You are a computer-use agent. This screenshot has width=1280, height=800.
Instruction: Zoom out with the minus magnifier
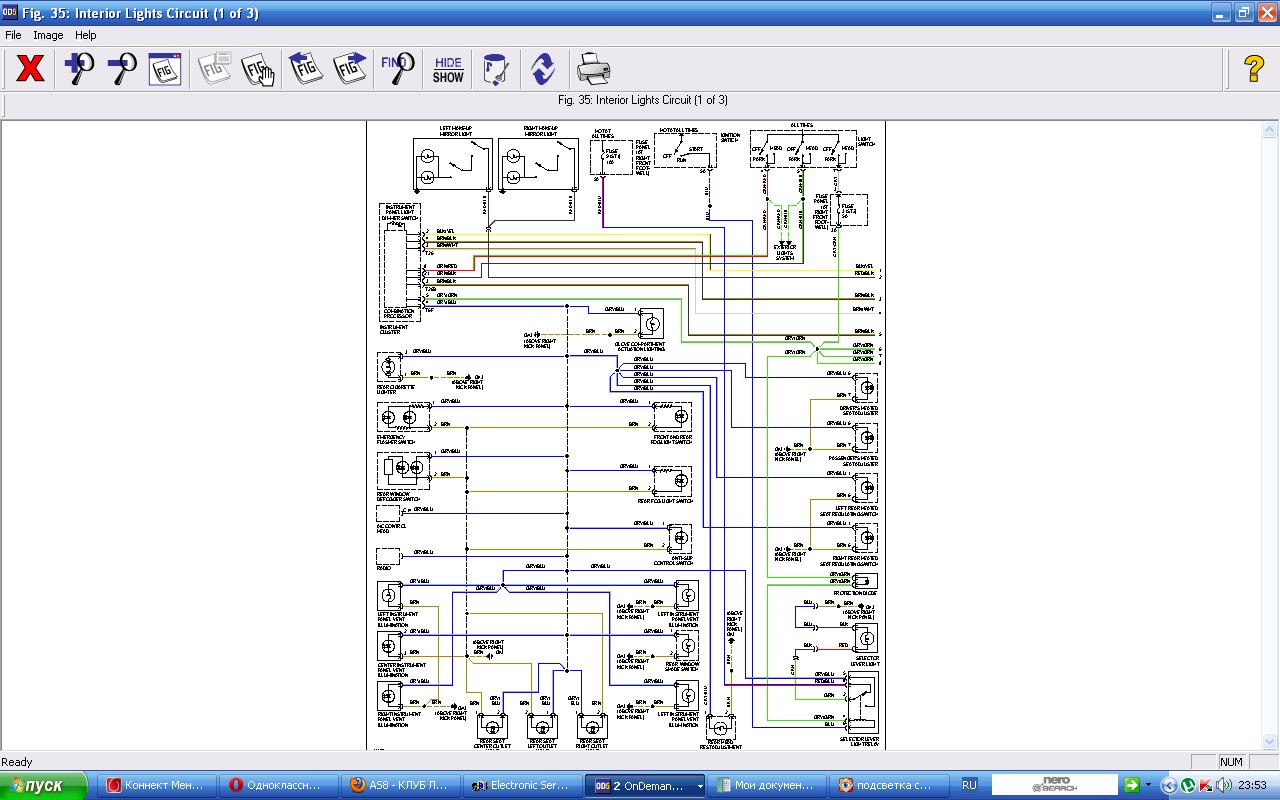[x=122, y=69]
